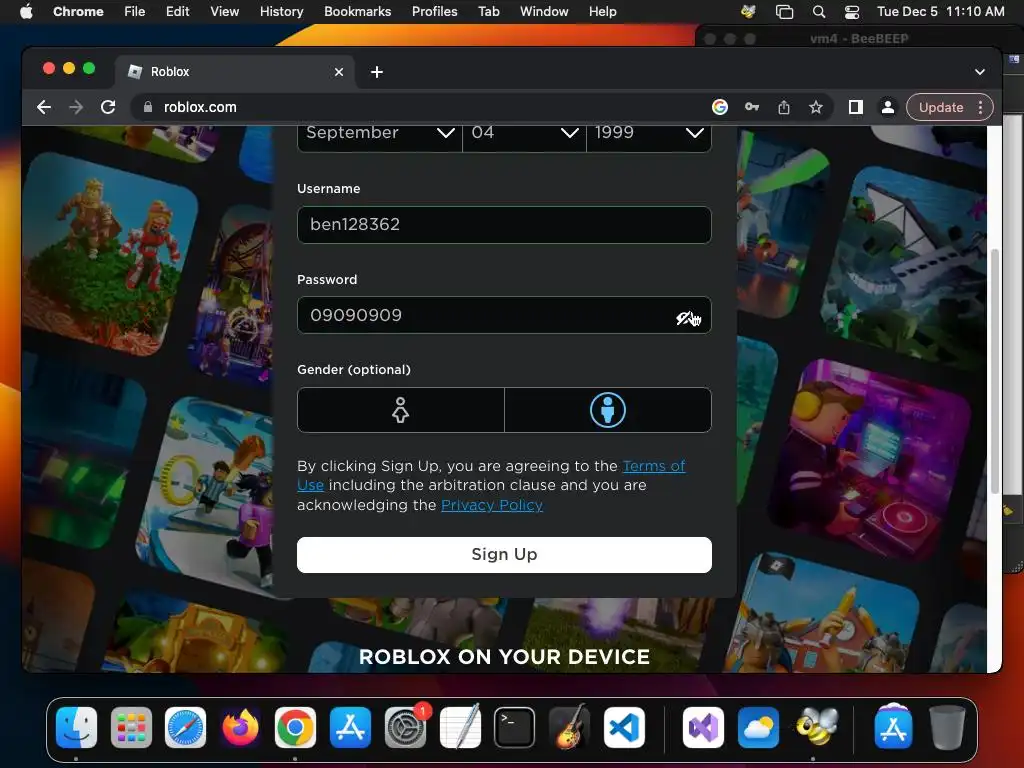Open Terminal from the Dock
Viewport: 1024px width, 768px height.
(x=515, y=727)
